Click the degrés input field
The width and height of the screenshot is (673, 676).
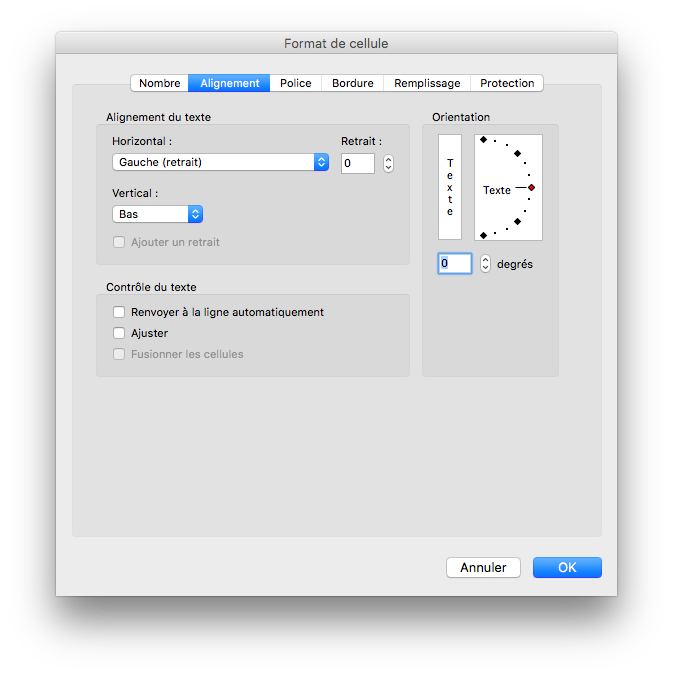point(455,263)
